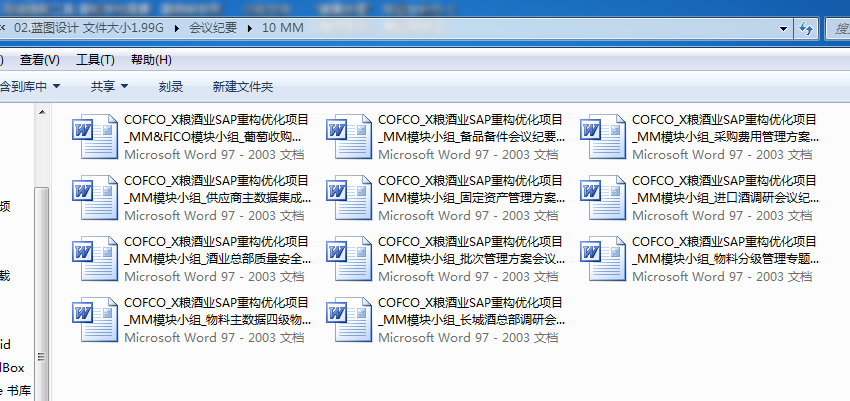Image resolution: width=850 pixels, height=401 pixels.
Task: Select Word icon of 供应商主数据集成 file
Action: (x=95, y=197)
